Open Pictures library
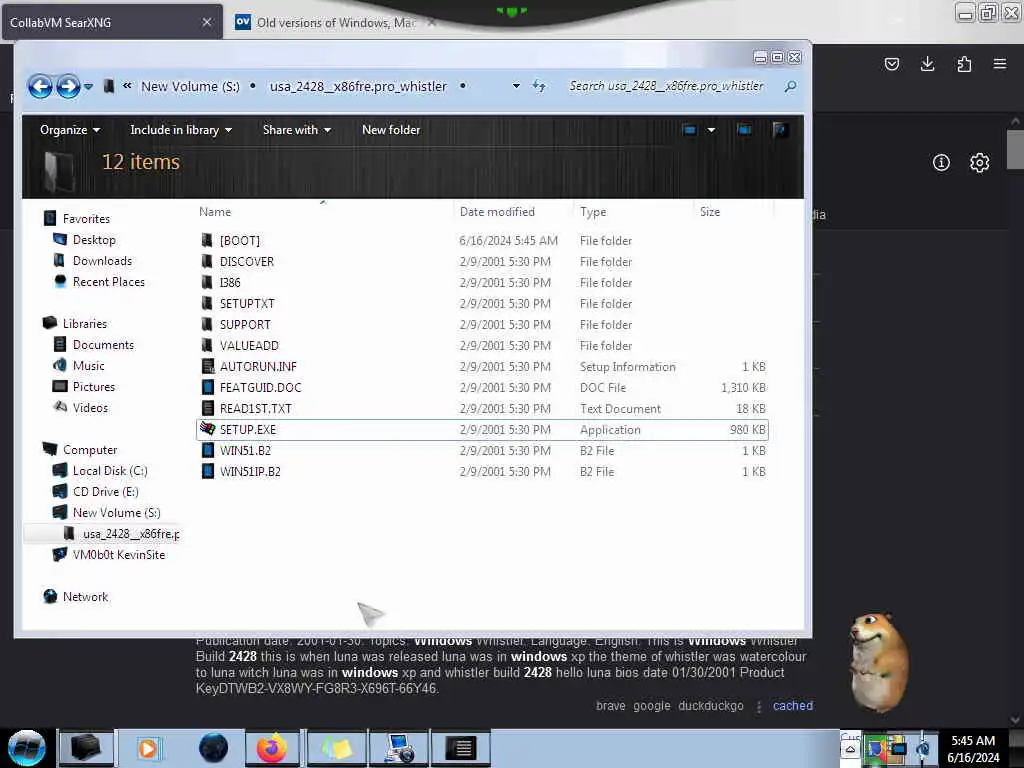1024x768 pixels. 94,387
